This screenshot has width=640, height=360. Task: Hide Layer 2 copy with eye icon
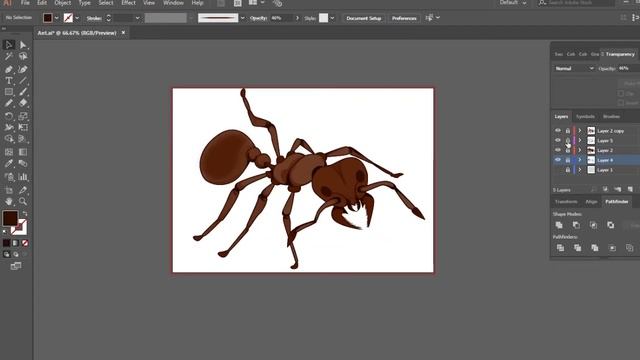click(558, 131)
